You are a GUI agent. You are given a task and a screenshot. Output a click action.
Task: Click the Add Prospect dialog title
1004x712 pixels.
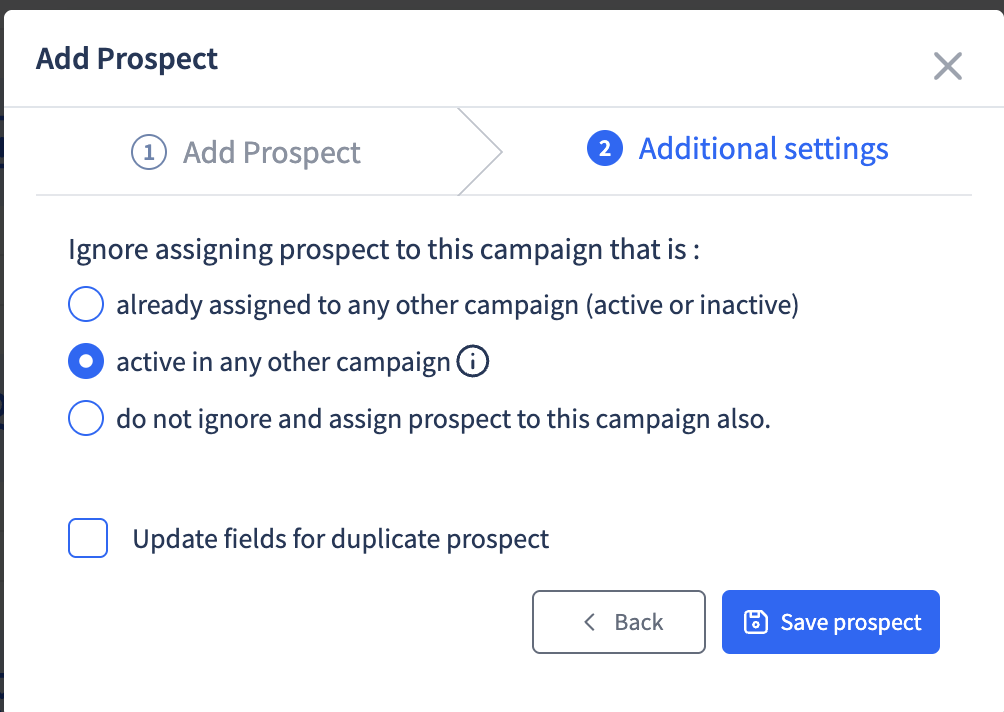pos(127,59)
